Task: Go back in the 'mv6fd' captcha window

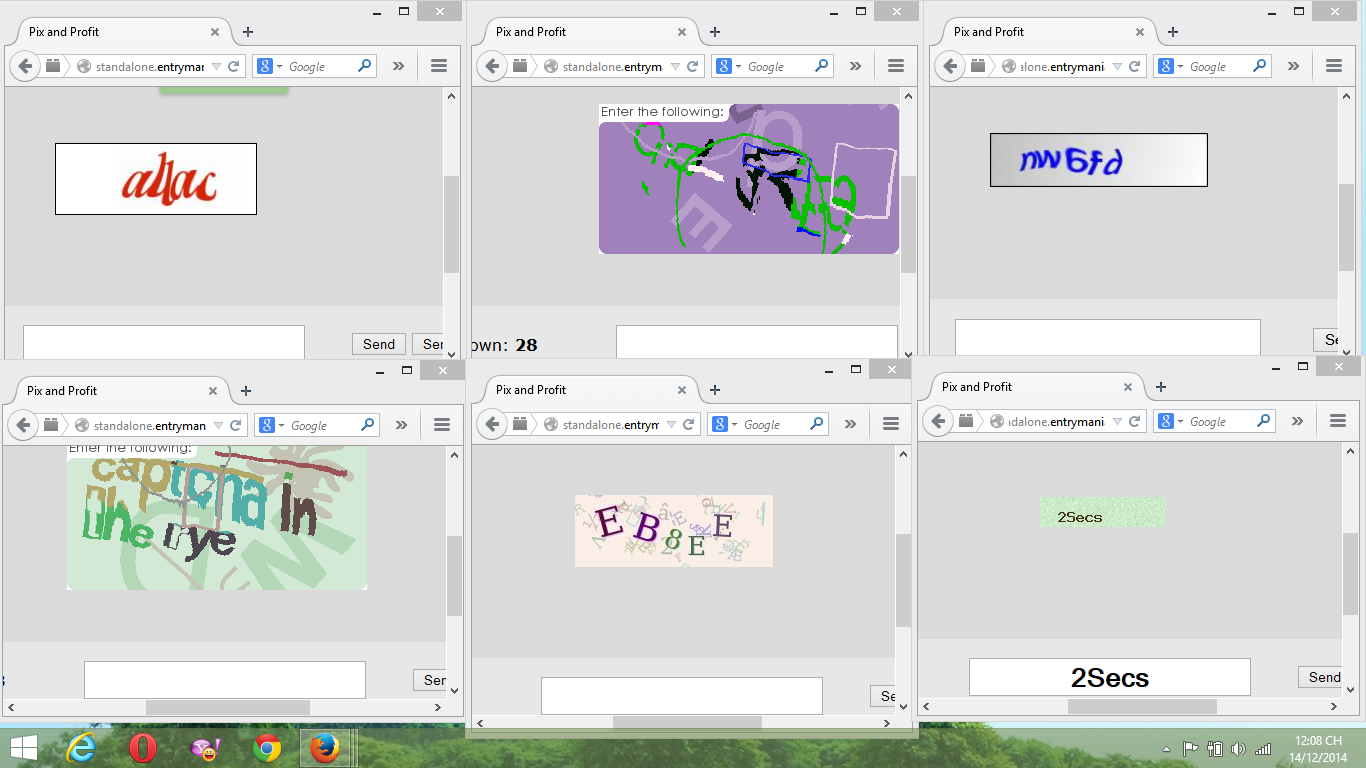Action: [x=950, y=67]
